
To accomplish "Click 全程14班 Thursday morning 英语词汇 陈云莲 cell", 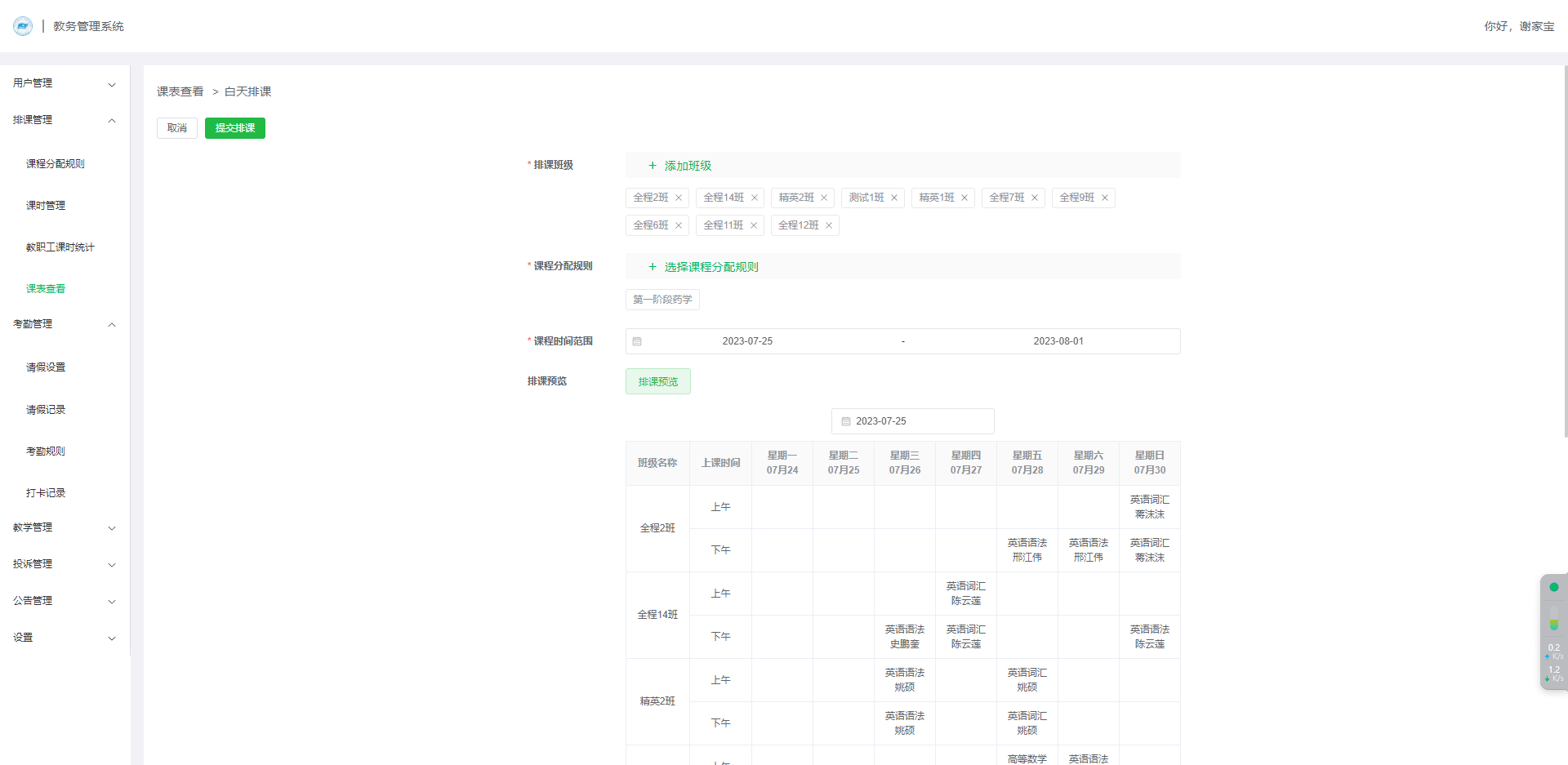I will pyautogui.click(x=966, y=594).
